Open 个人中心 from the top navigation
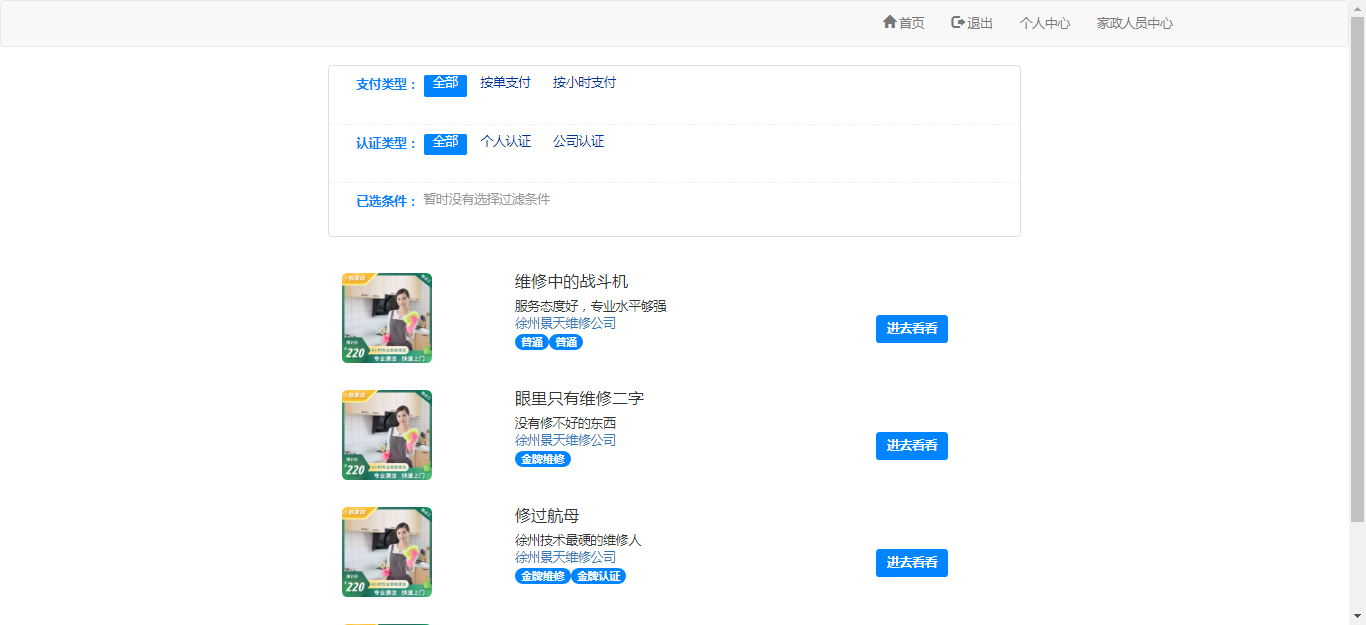This screenshot has width=1366, height=625. (x=1044, y=23)
